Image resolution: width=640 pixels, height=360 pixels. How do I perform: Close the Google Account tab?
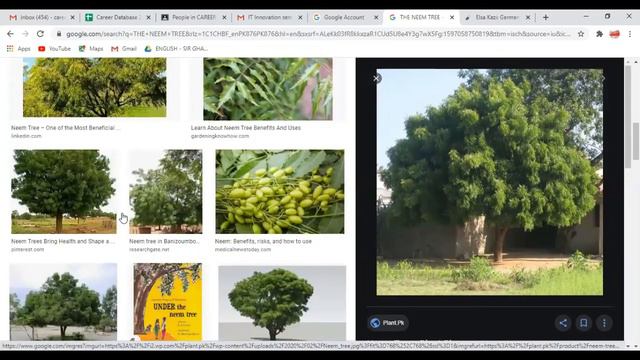[376, 18]
